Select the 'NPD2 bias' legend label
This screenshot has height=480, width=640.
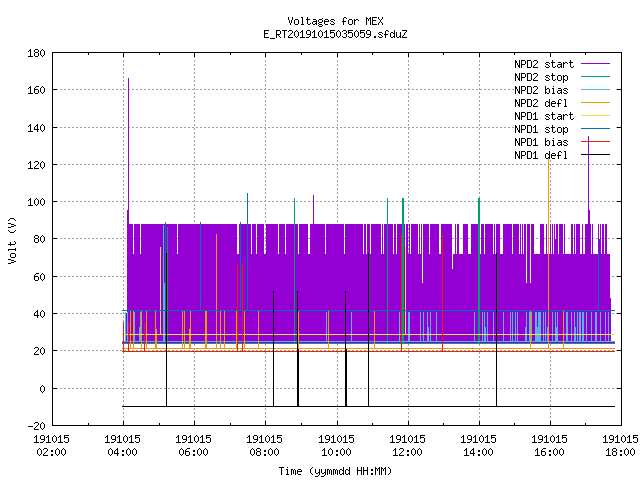tap(541, 90)
